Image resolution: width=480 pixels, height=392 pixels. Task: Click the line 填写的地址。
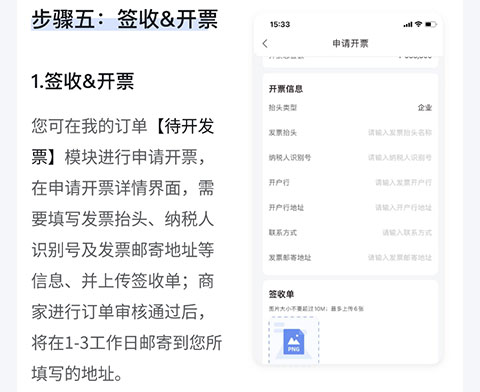tap(77, 373)
